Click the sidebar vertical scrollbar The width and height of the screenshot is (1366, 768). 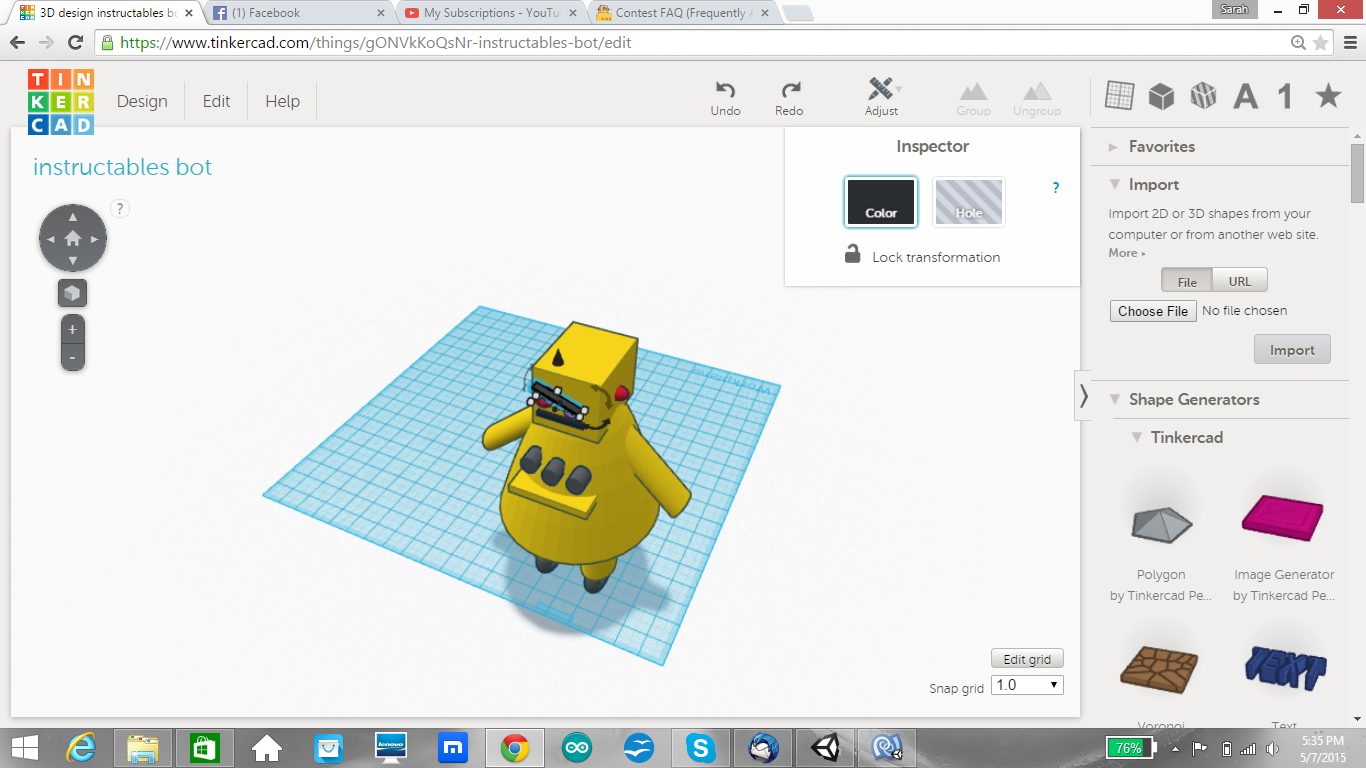[x=1357, y=172]
